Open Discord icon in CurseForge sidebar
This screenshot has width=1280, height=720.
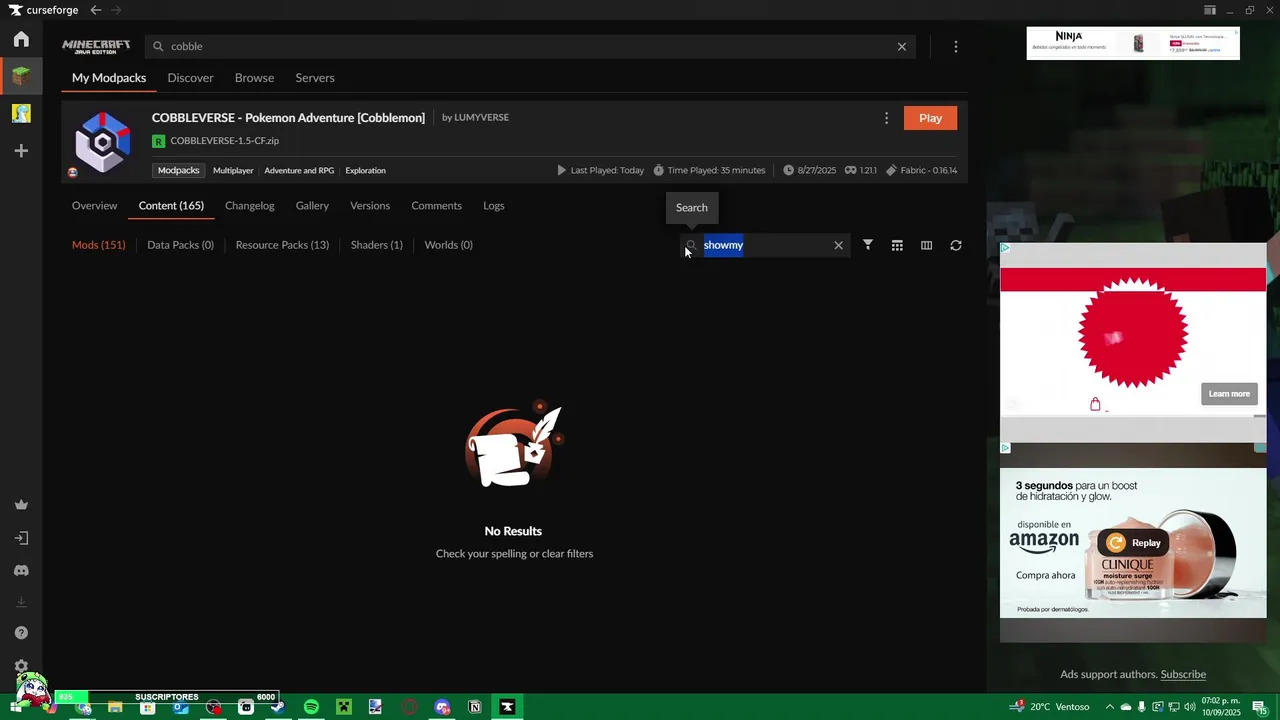click(x=21, y=570)
